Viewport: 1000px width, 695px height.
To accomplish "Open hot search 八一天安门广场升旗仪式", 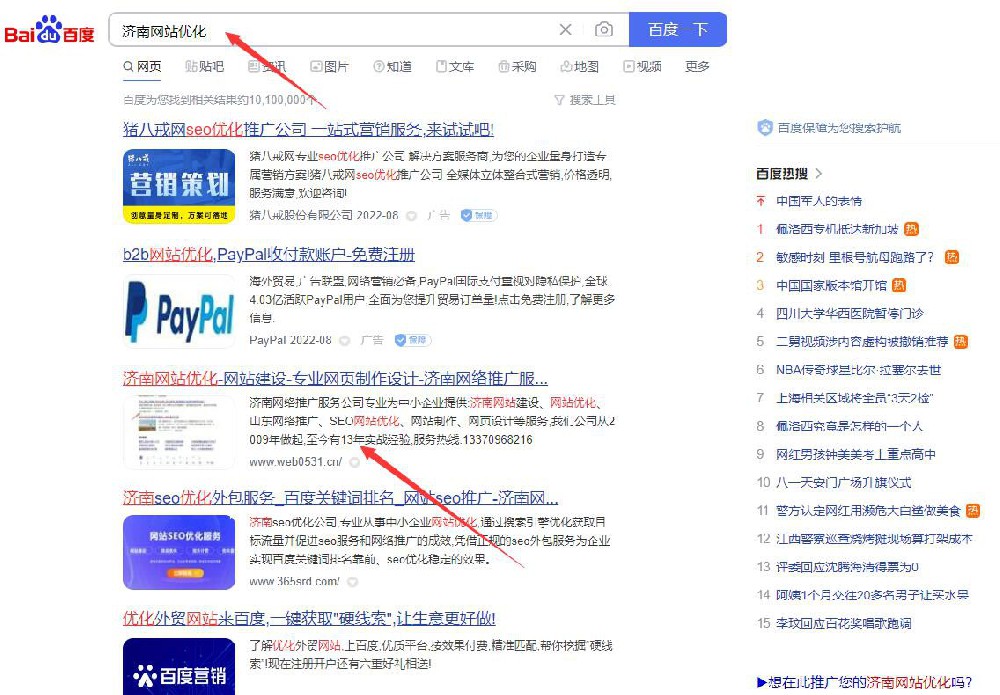I will pyautogui.click(x=844, y=483).
